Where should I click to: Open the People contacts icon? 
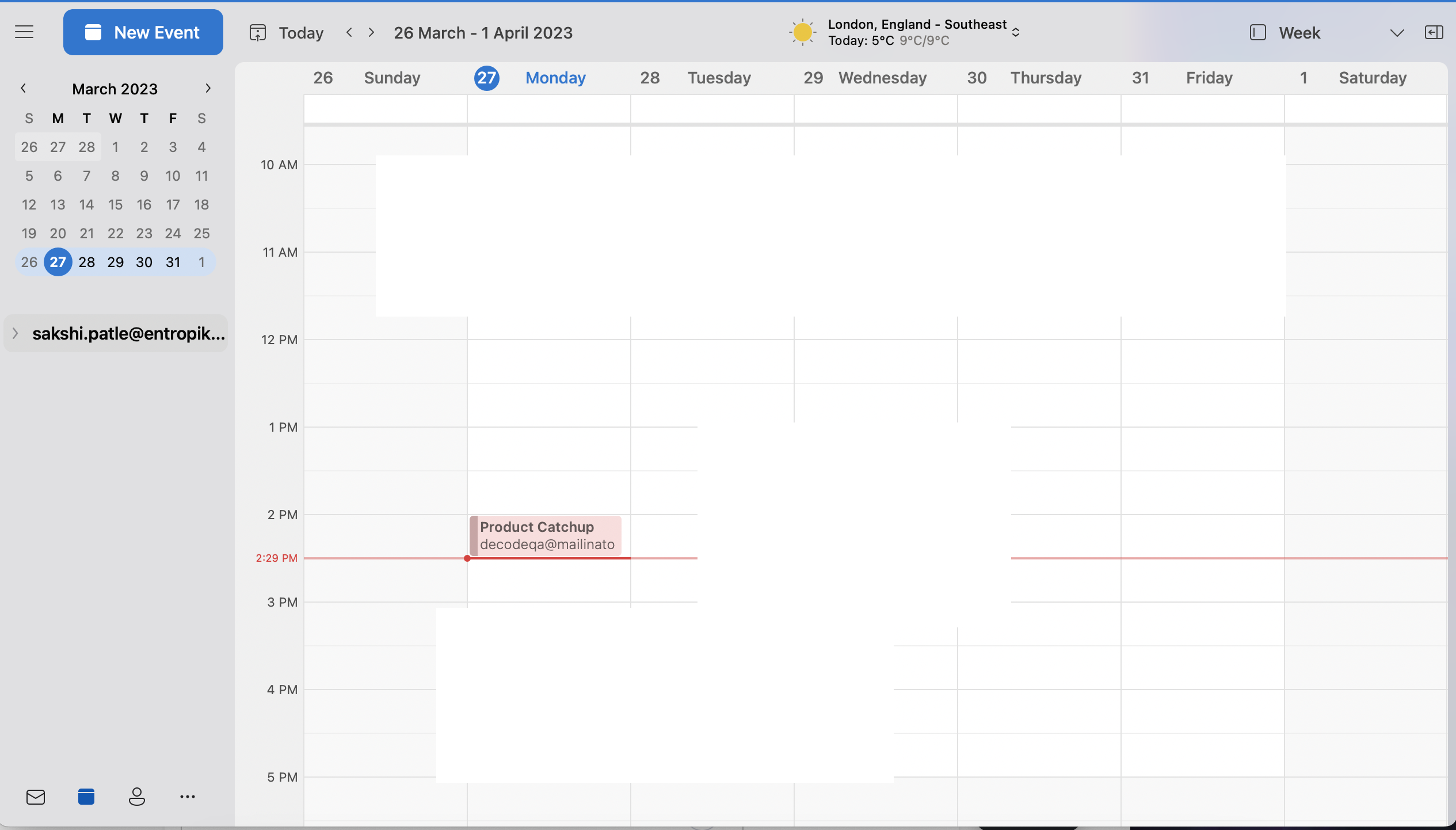click(137, 797)
